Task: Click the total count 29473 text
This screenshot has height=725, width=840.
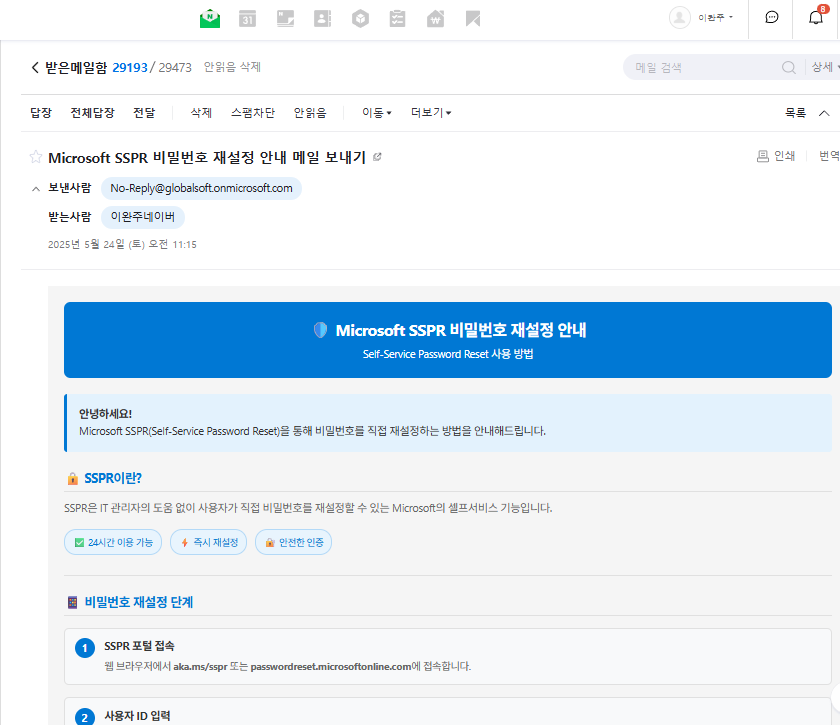Action: pos(175,68)
